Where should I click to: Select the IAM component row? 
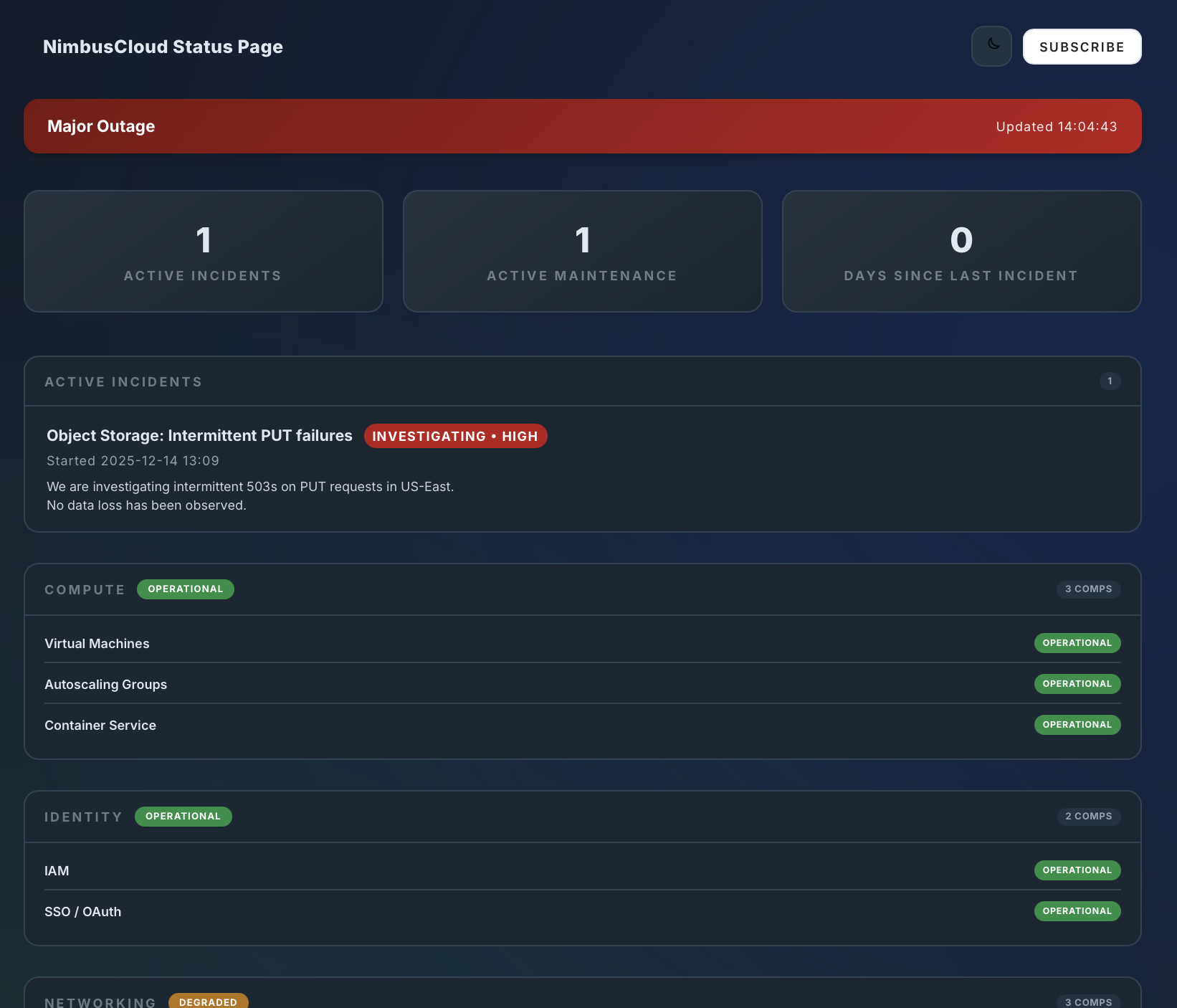coord(582,870)
